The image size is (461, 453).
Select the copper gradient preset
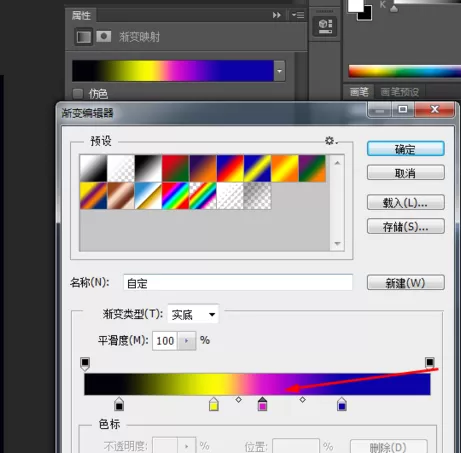(x=121, y=196)
